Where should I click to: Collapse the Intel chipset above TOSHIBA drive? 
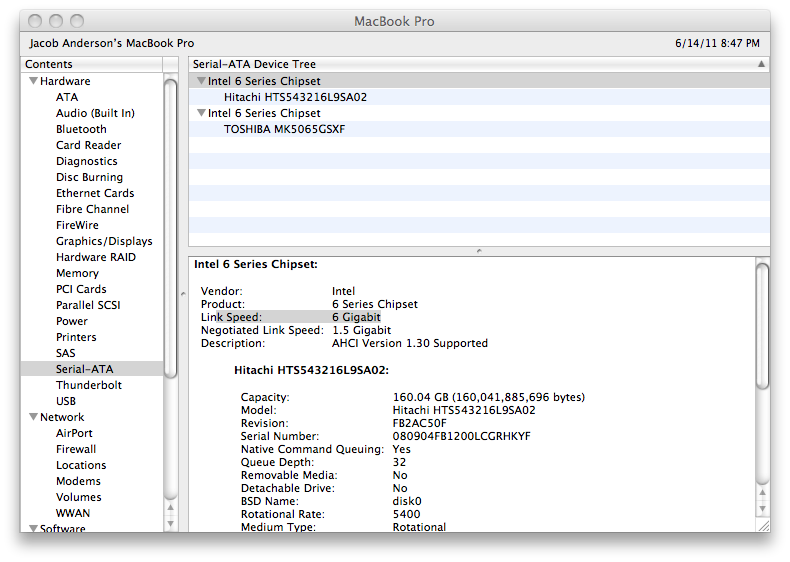point(201,113)
